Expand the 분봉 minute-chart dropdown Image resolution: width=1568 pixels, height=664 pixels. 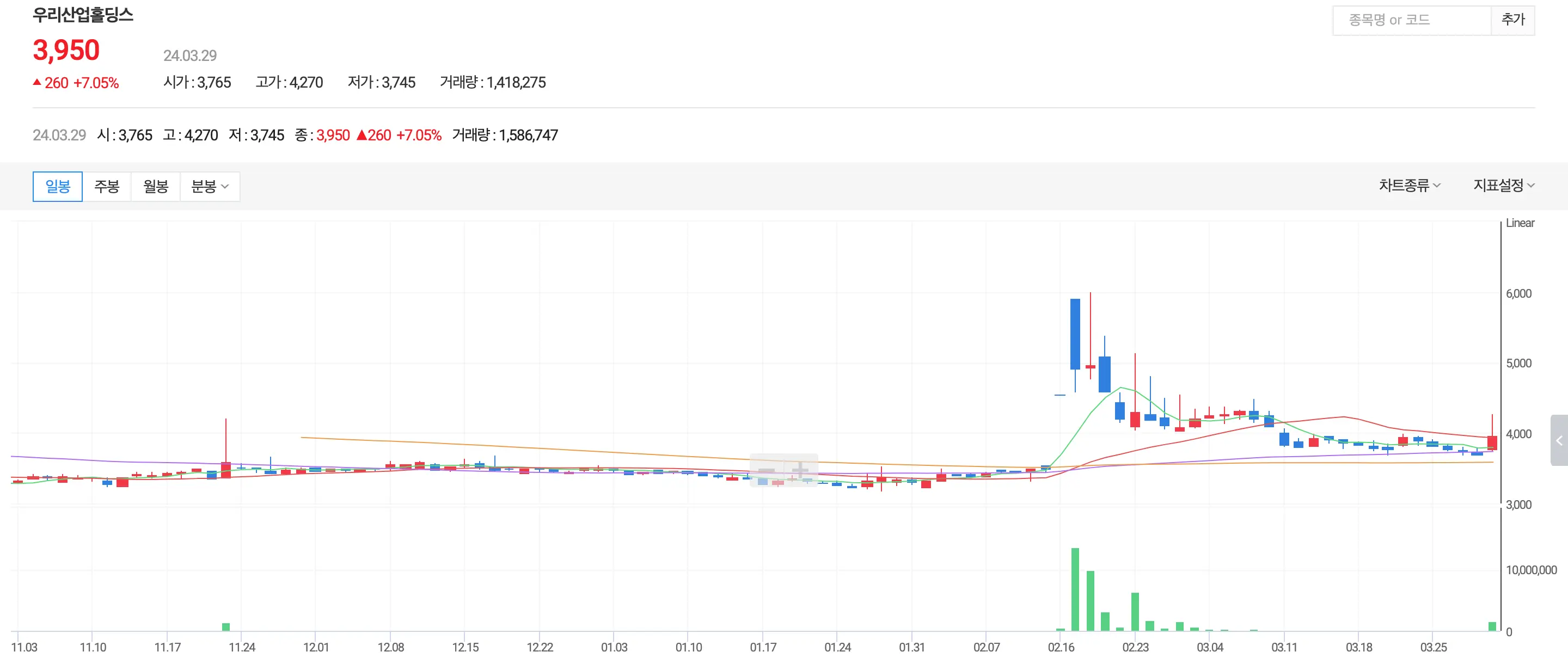click(x=210, y=186)
